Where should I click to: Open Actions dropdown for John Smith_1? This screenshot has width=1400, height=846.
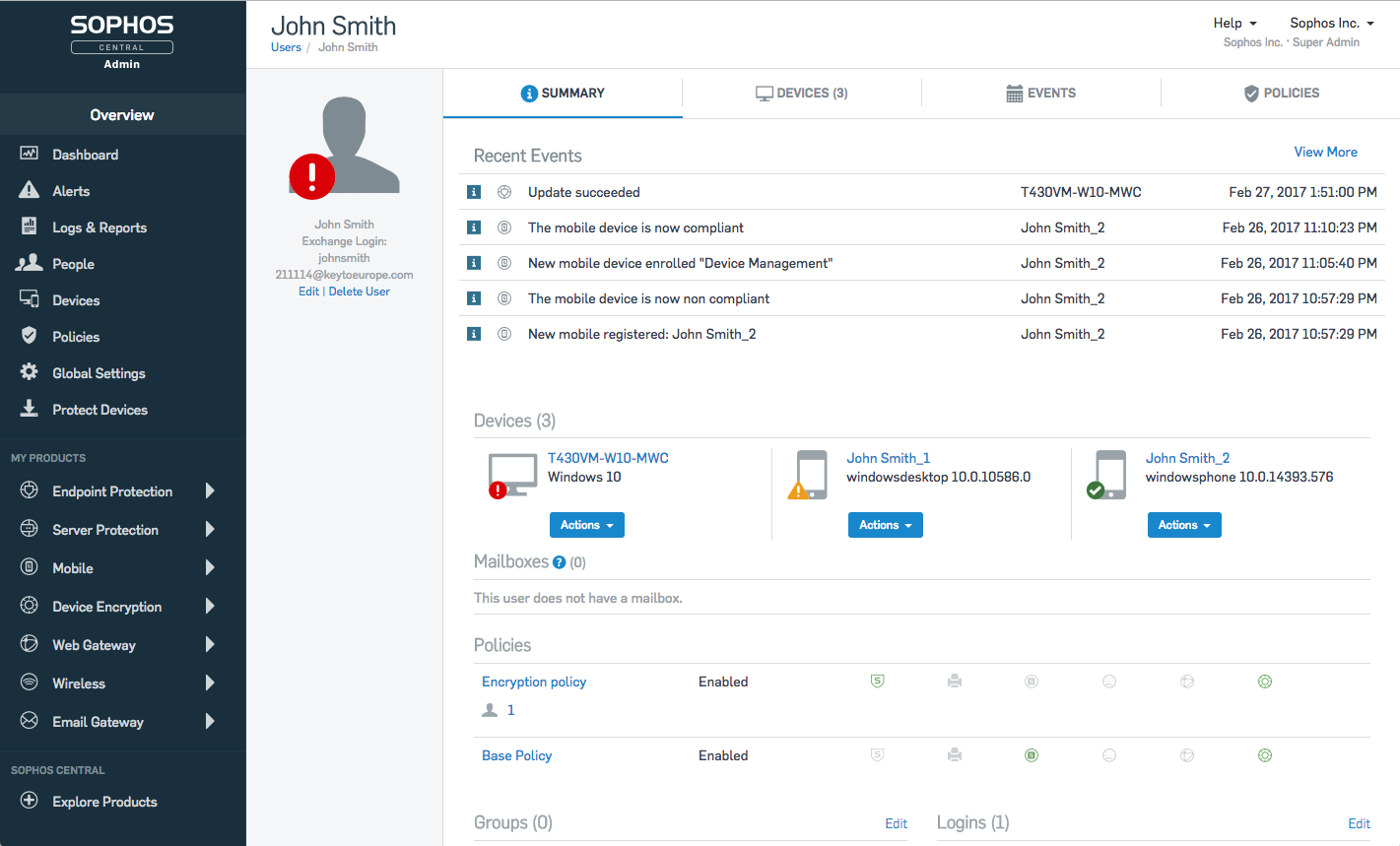tap(886, 525)
